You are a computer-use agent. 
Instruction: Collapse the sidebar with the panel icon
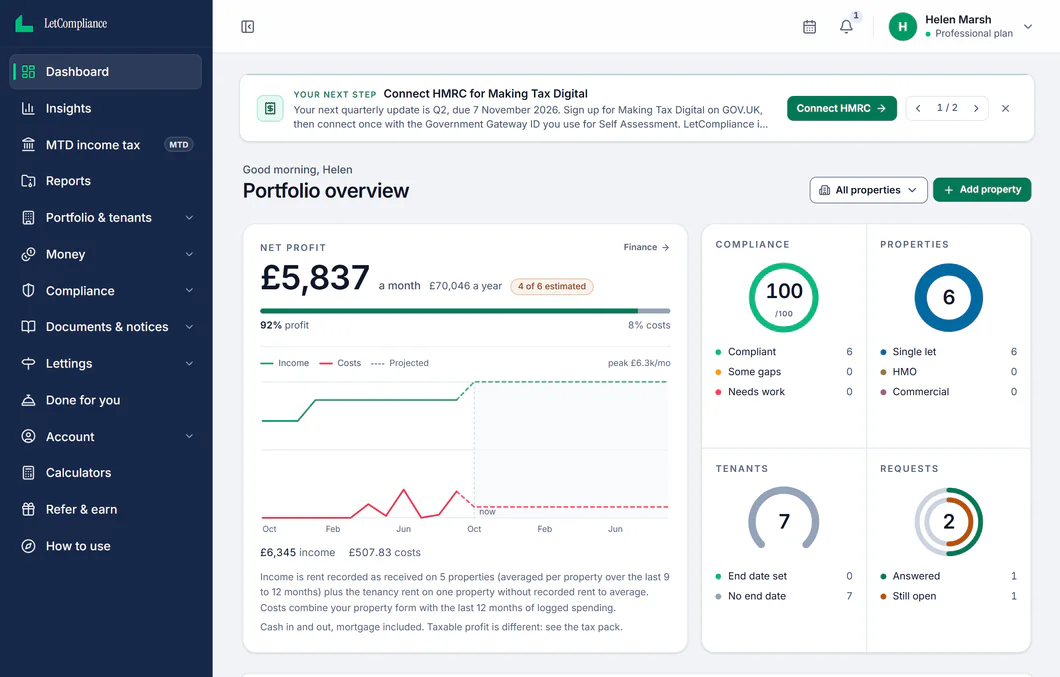247,26
